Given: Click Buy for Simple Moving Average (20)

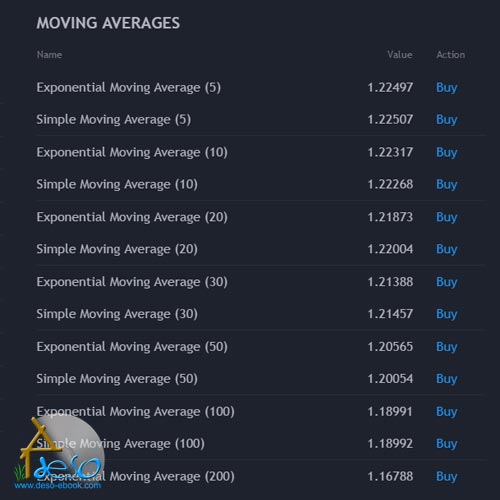Looking at the screenshot, I should click(x=446, y=249).
